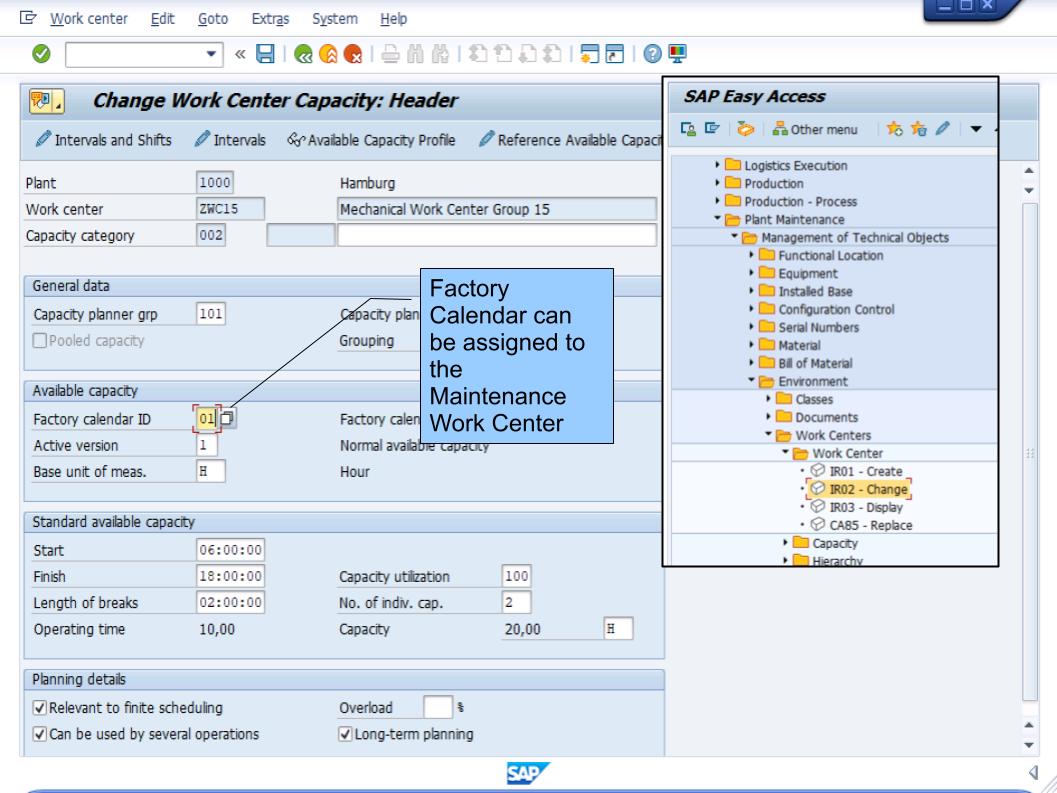1057x793 pixels.
Task: Click the Start time field 06:00:00
Action: [x=231, y=550]
